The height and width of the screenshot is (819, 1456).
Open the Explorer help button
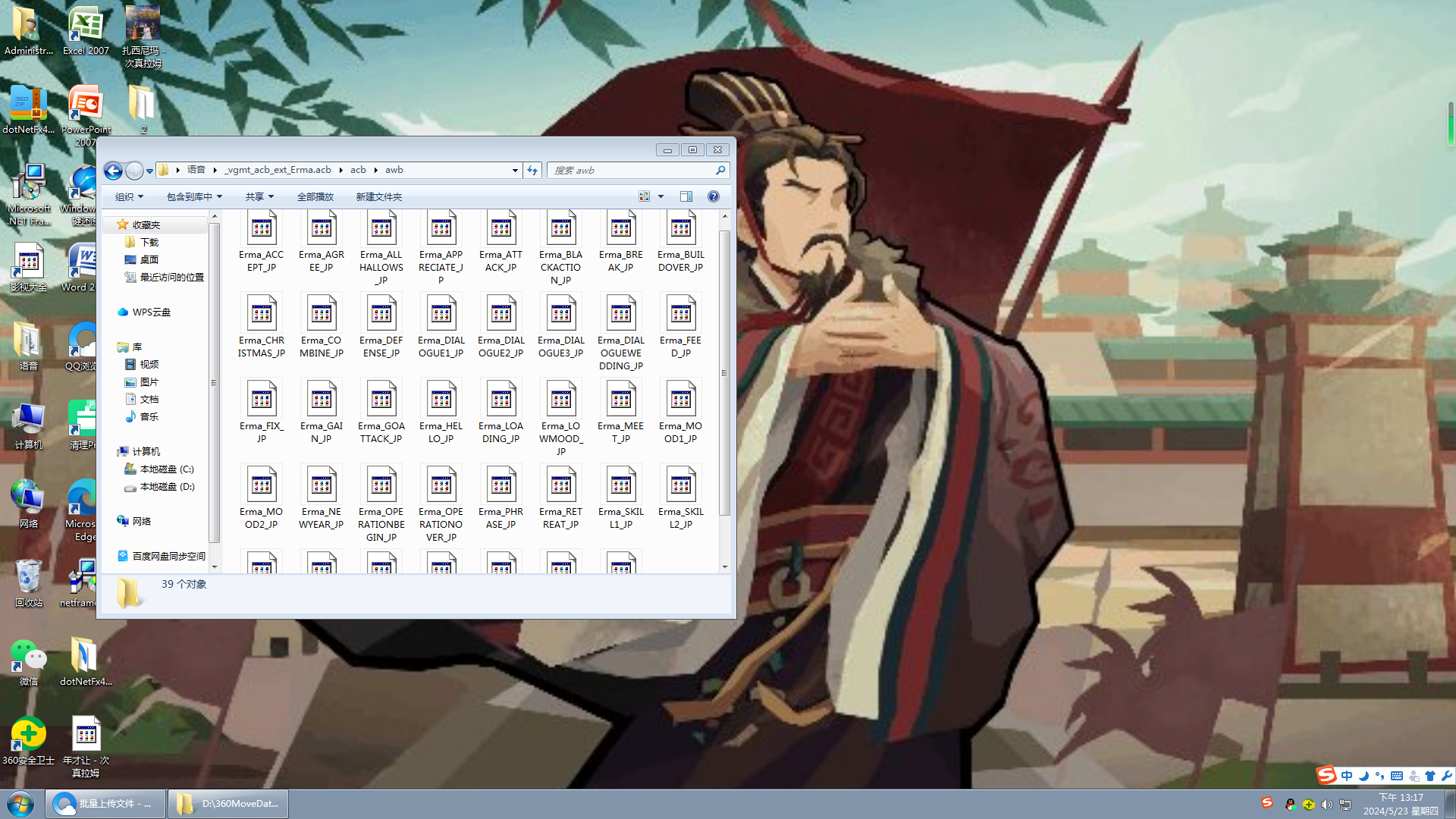coord(714,196)
